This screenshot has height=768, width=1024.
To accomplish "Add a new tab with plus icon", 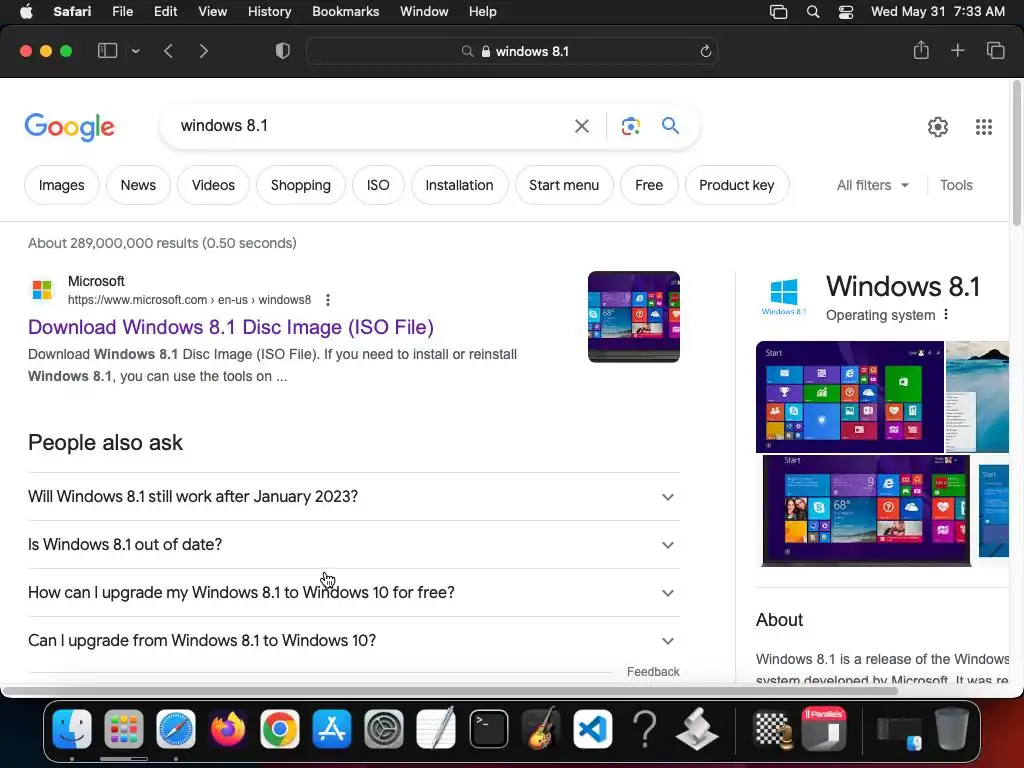I will (957, 50).
